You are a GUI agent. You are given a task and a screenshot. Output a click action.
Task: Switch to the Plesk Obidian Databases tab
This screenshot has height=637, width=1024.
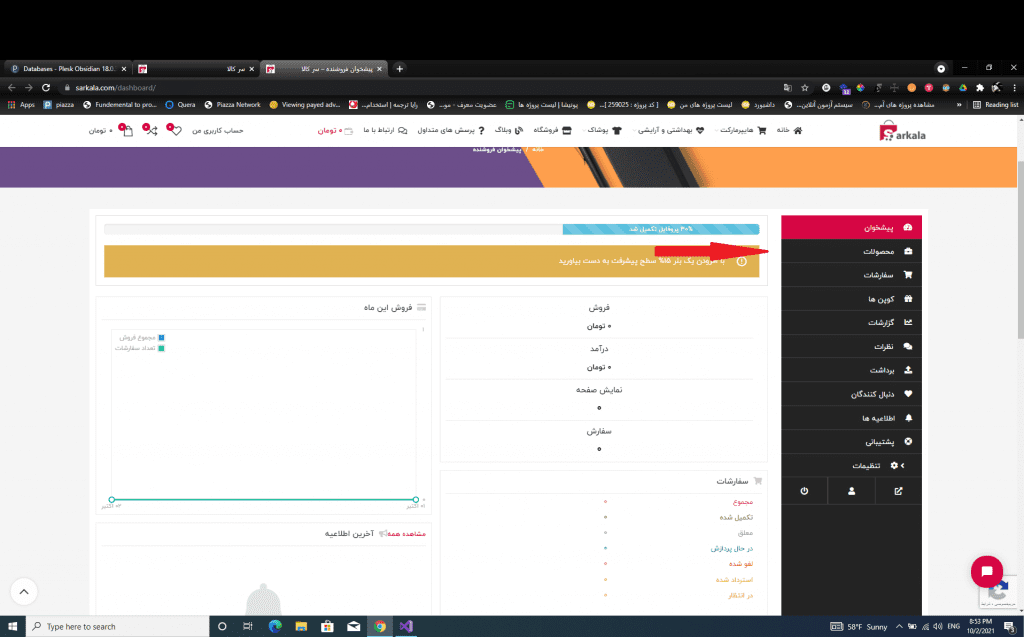66,69
